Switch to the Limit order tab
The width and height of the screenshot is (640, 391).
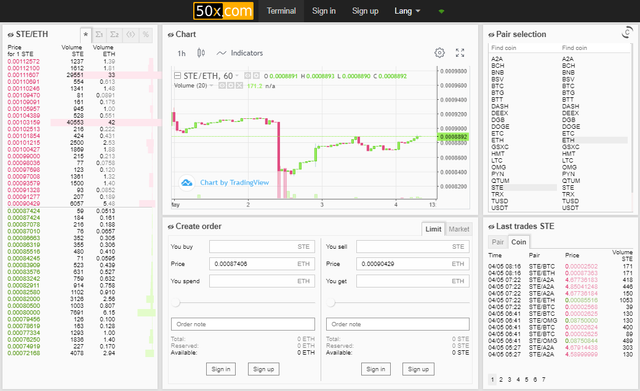(433, 229)
